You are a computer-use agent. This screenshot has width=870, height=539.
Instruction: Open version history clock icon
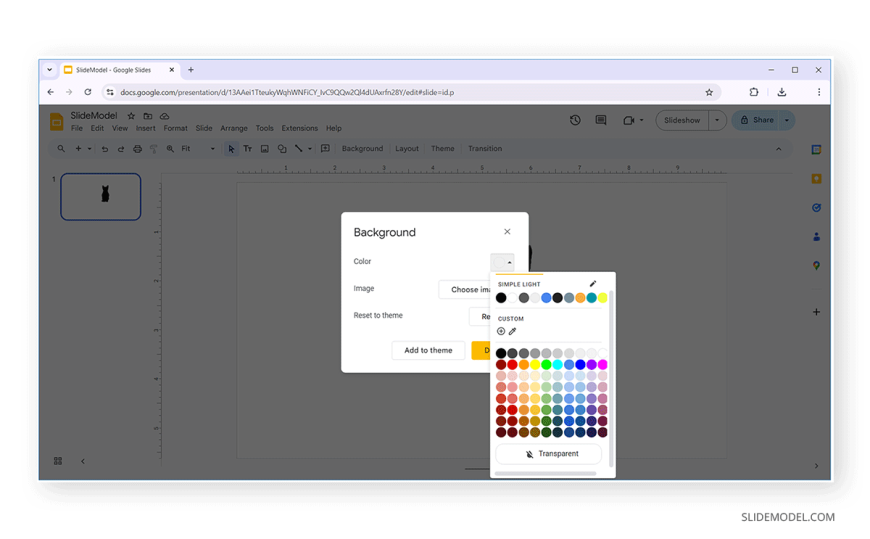coord(575,120)
